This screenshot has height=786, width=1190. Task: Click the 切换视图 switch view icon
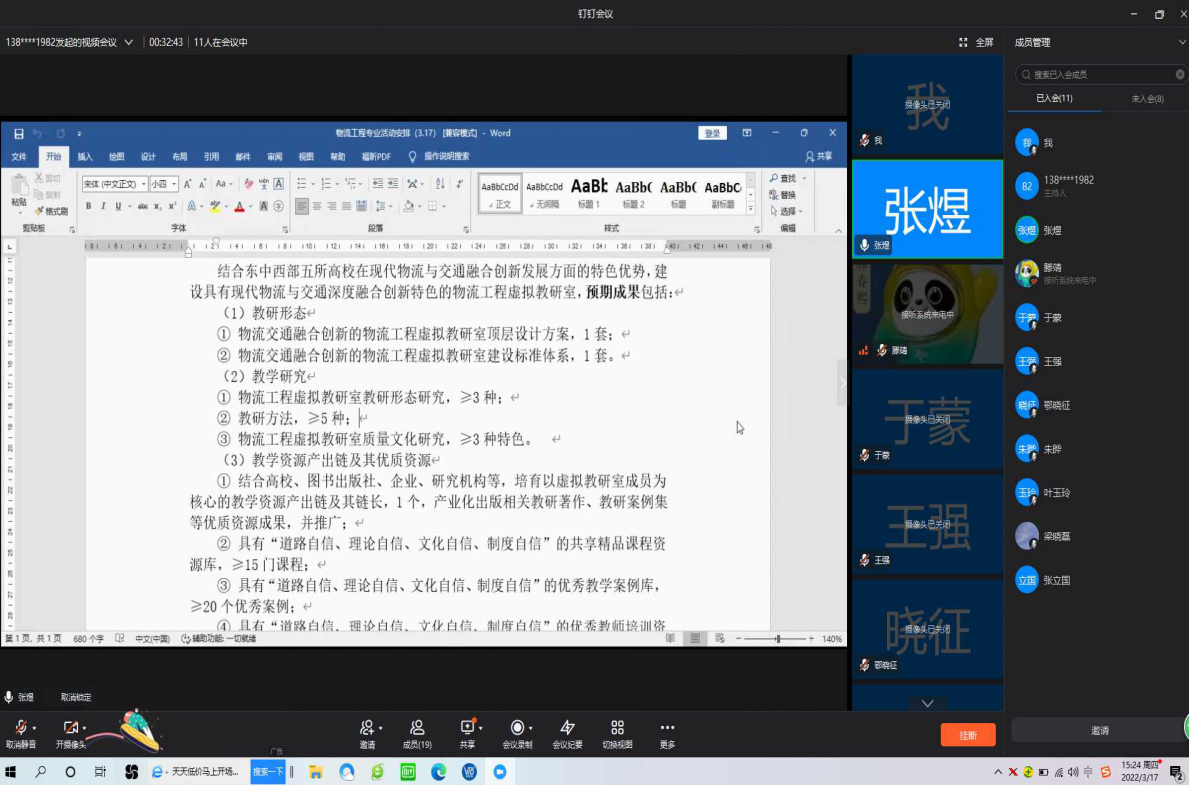(x=617, y=728)
